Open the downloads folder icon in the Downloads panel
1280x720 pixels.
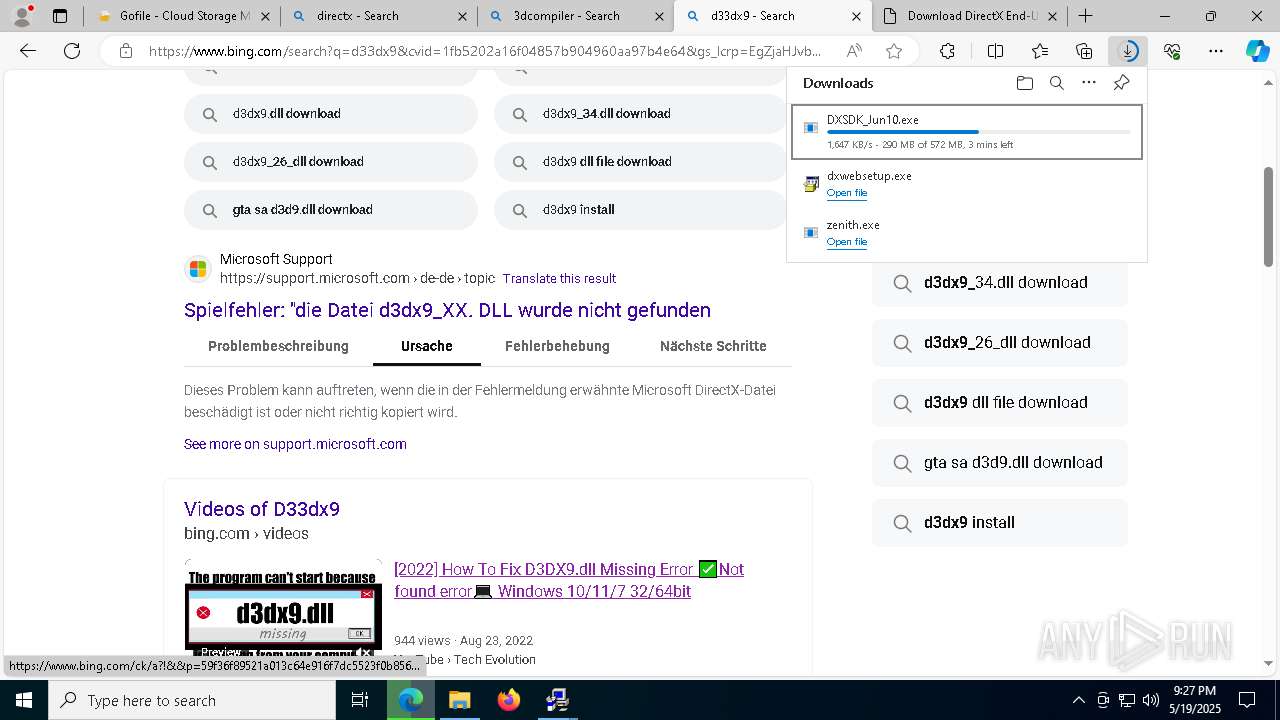[1024, 83]
